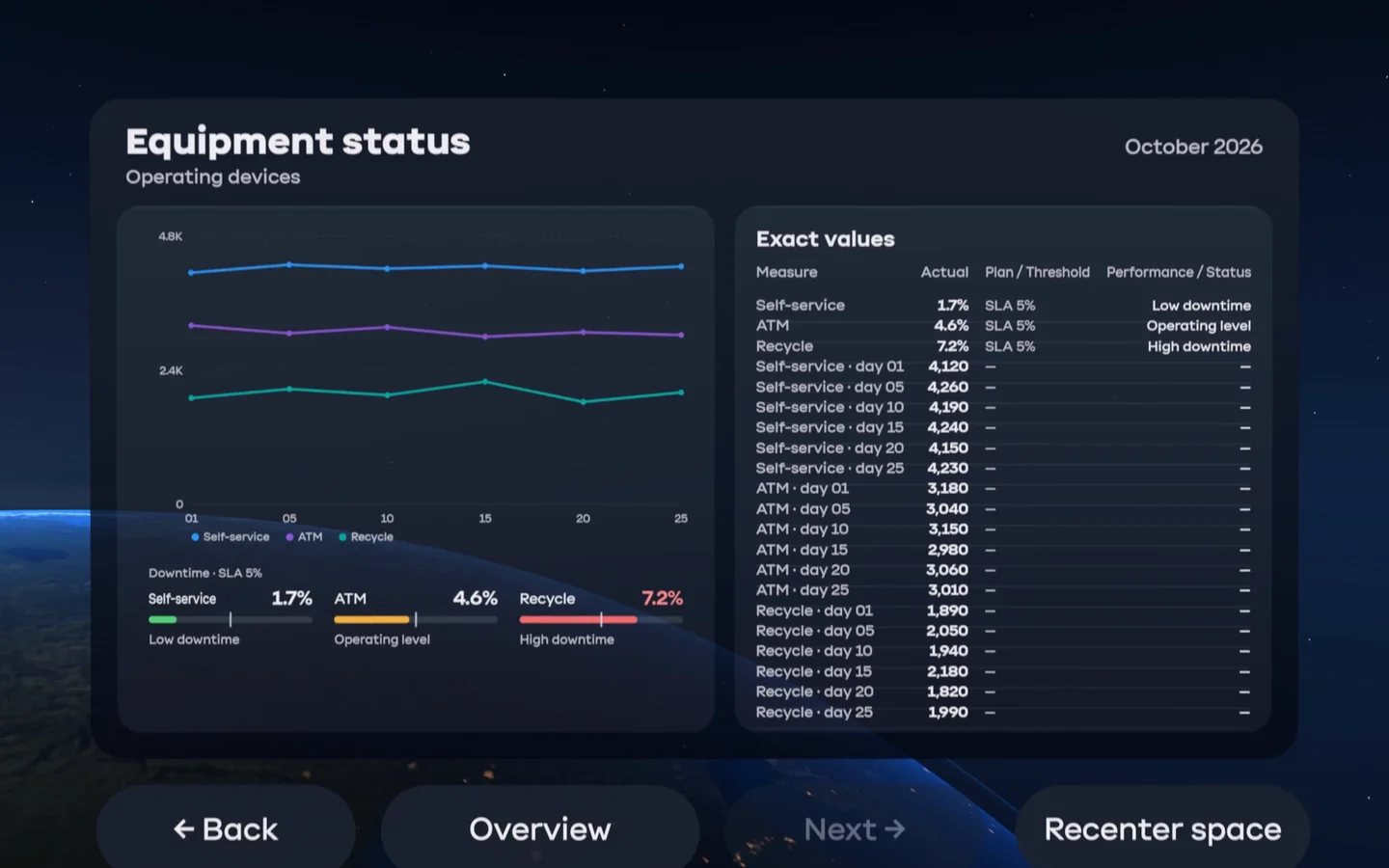Click the Downtime SLA 5% label
1389x868 pixels.
tap(204, 573)
